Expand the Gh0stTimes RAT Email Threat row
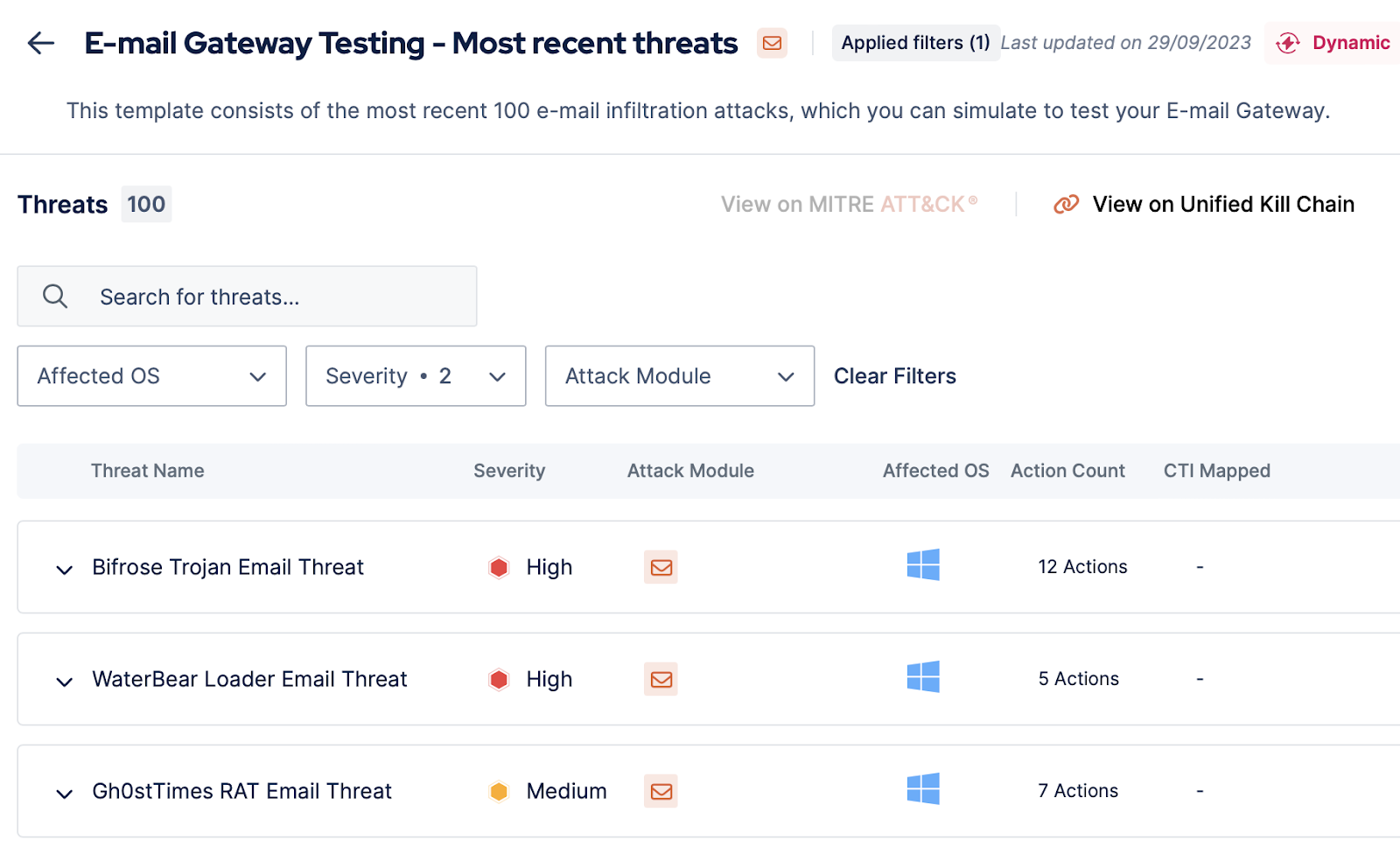The height and width of the screenshot is (847, 1400). tap(64, 794)
